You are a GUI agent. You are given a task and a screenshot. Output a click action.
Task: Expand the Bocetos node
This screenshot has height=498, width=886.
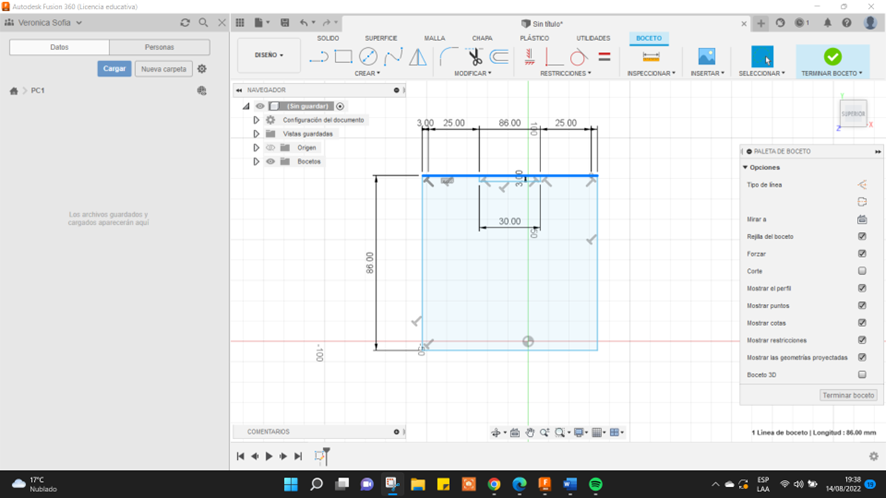click(x=256, y=162)
